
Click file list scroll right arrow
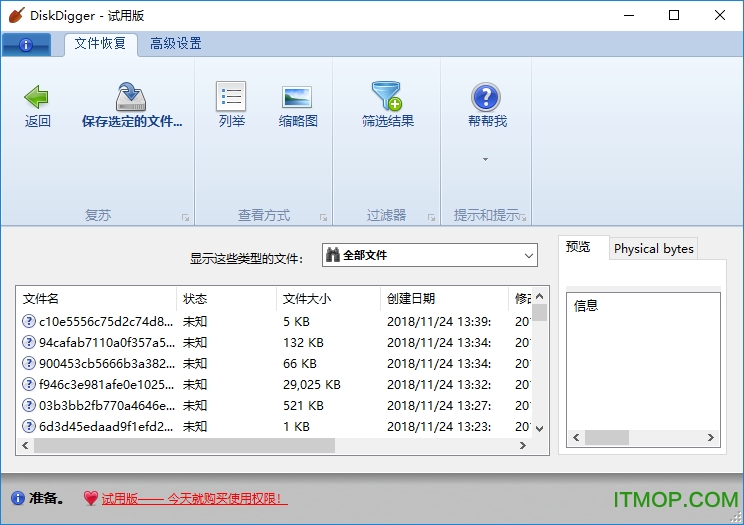pos(522,445)
